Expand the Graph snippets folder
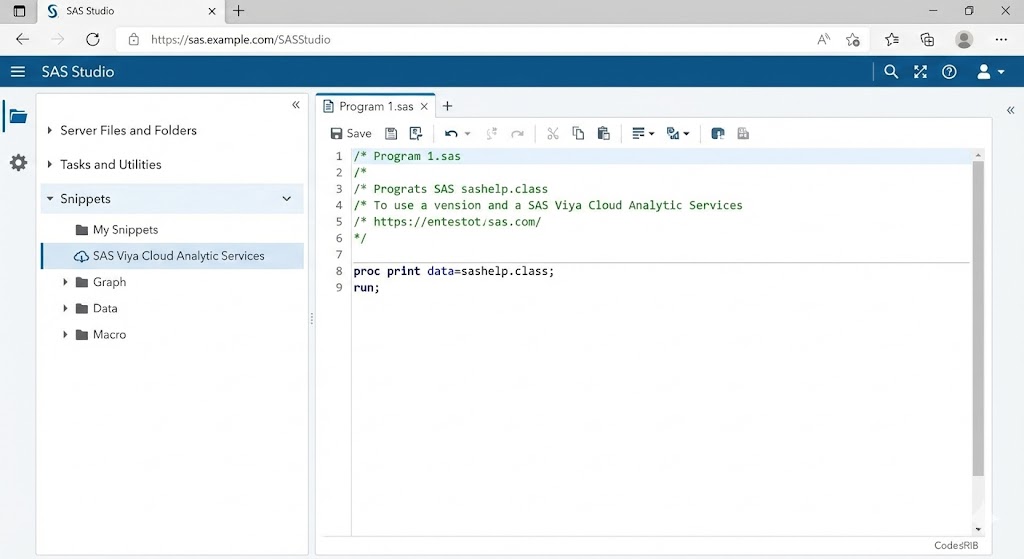Viewport: 1024px width, 559px height. [x=67, y=282]
